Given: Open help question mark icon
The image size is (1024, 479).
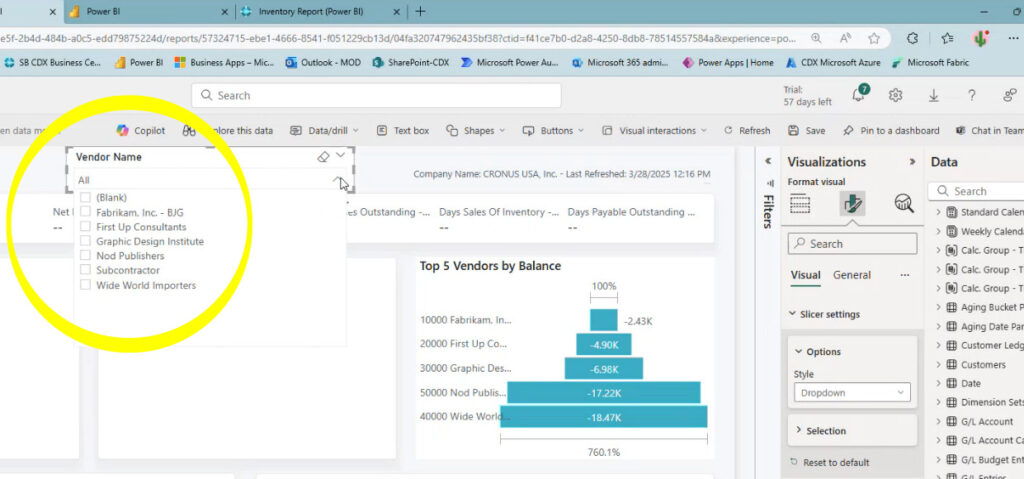Looking at the screenshot, I should (x=972, y=95).
